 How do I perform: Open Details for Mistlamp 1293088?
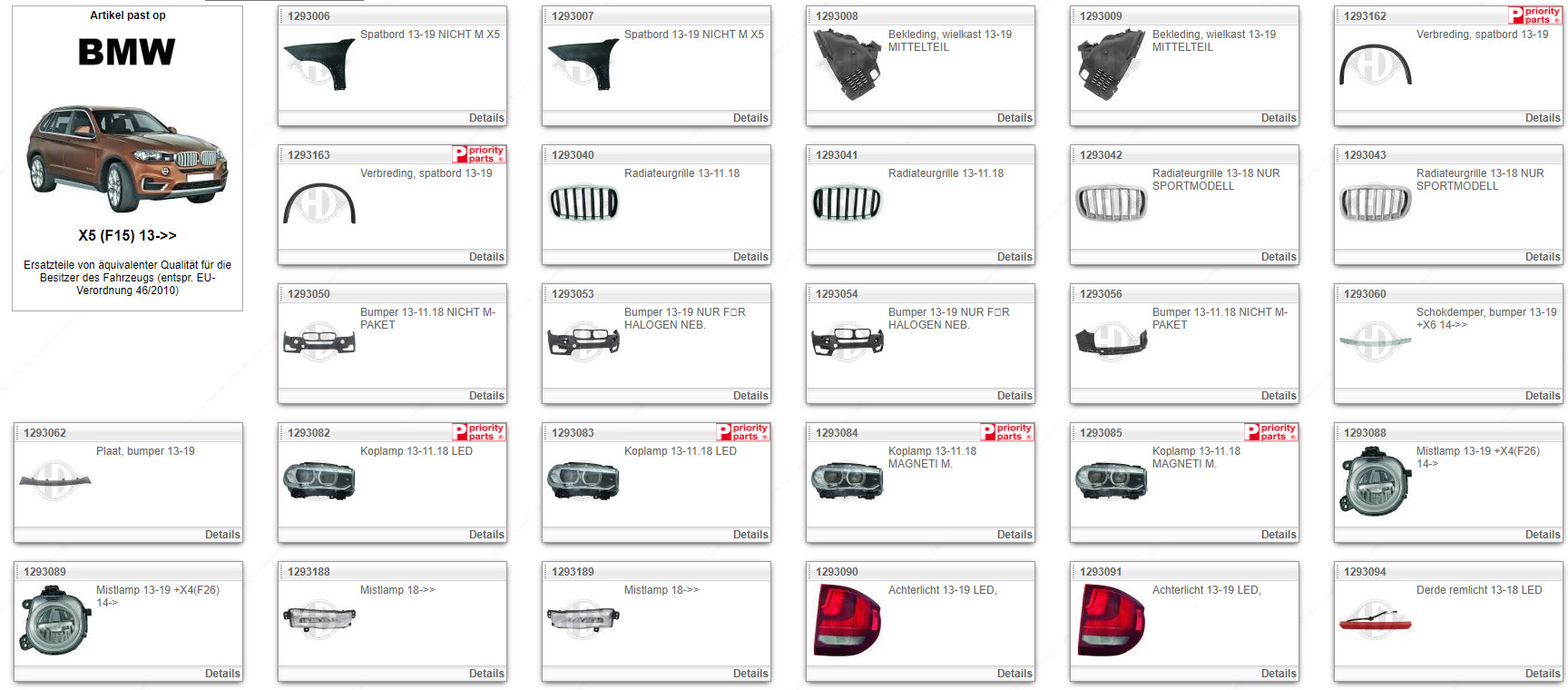(x=1543, y=535)
